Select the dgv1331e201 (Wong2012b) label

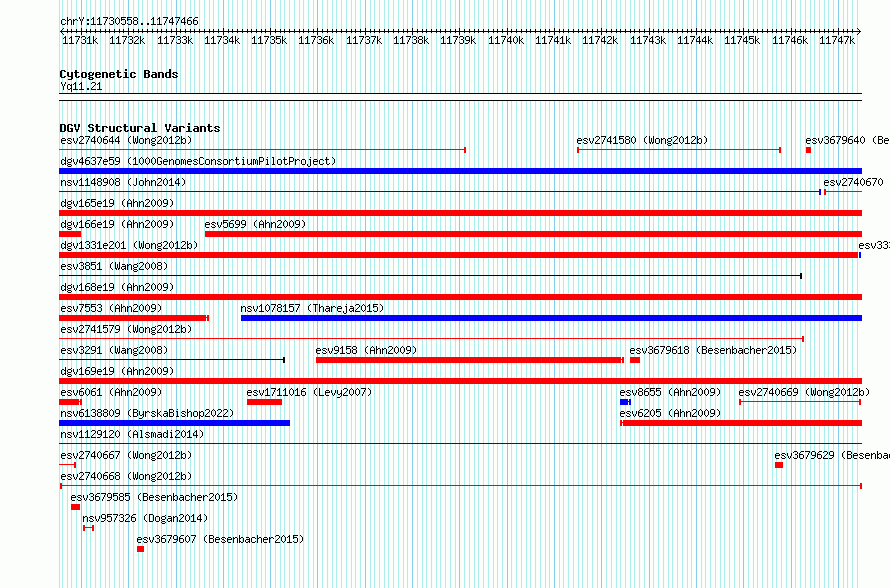129,245
